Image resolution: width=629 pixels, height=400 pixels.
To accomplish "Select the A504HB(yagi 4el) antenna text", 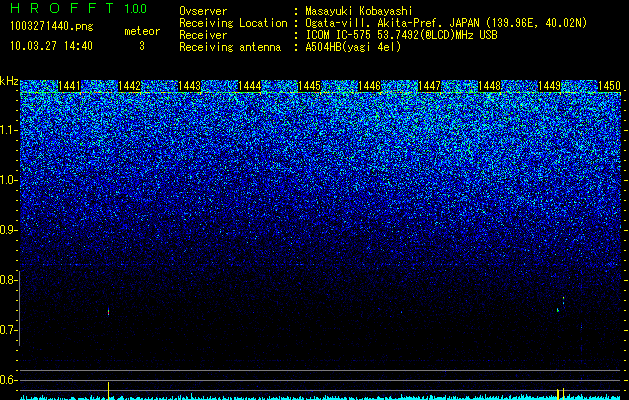I will pyautogui.click(x=353, y=47).
